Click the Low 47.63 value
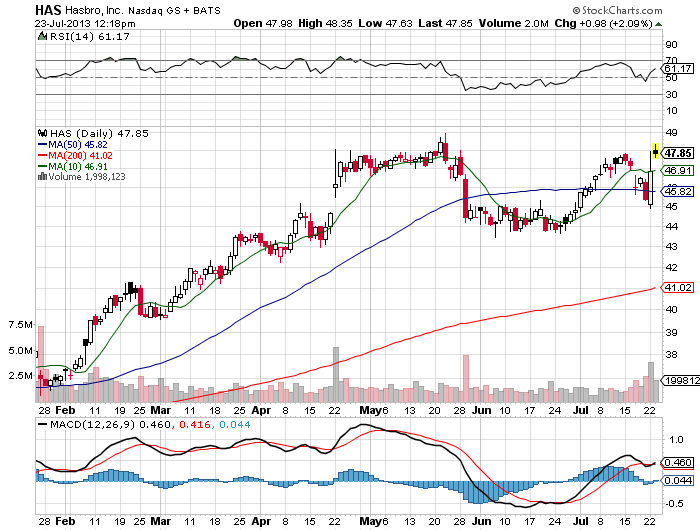 coord(385,23)
